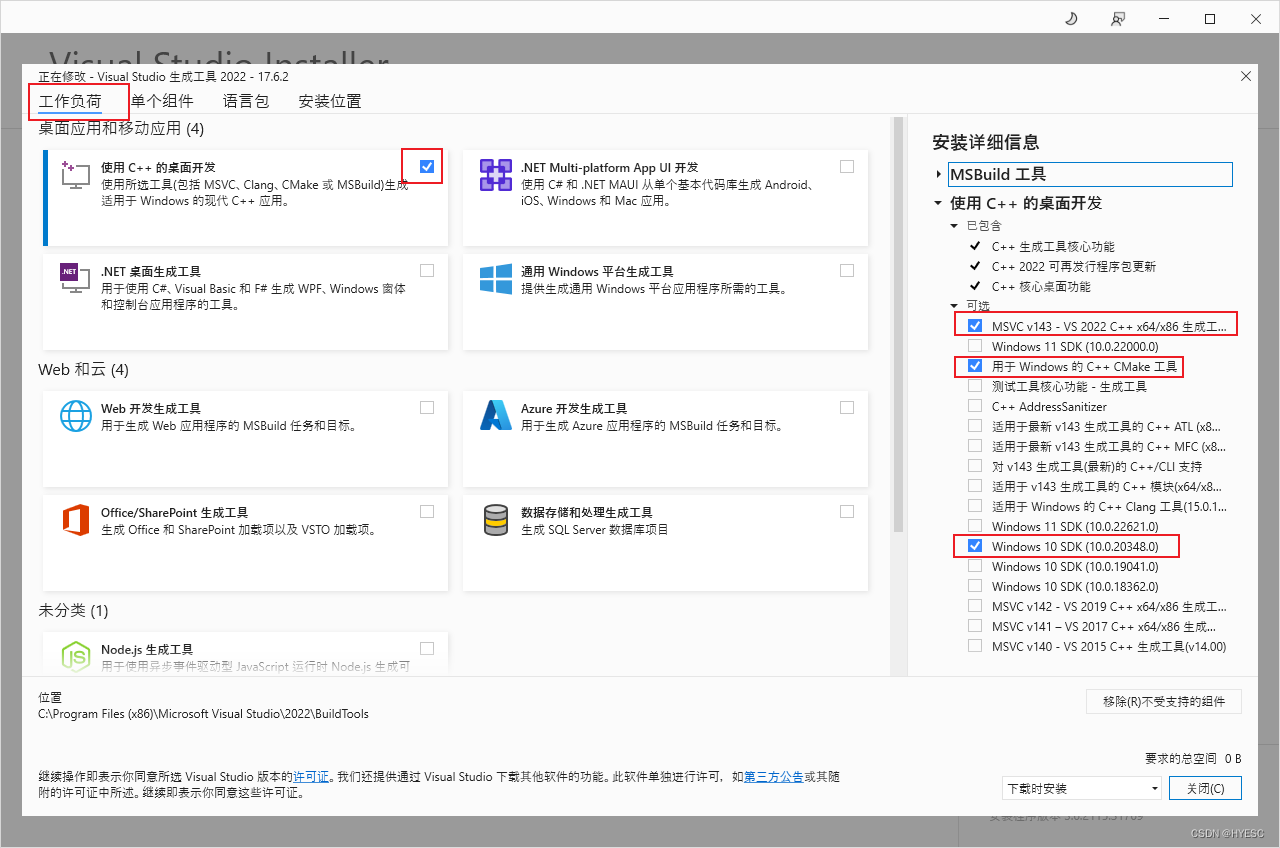Open the 语言包 tab
The width and height of the screenshot is (1280, 848).
click(245, 100)
